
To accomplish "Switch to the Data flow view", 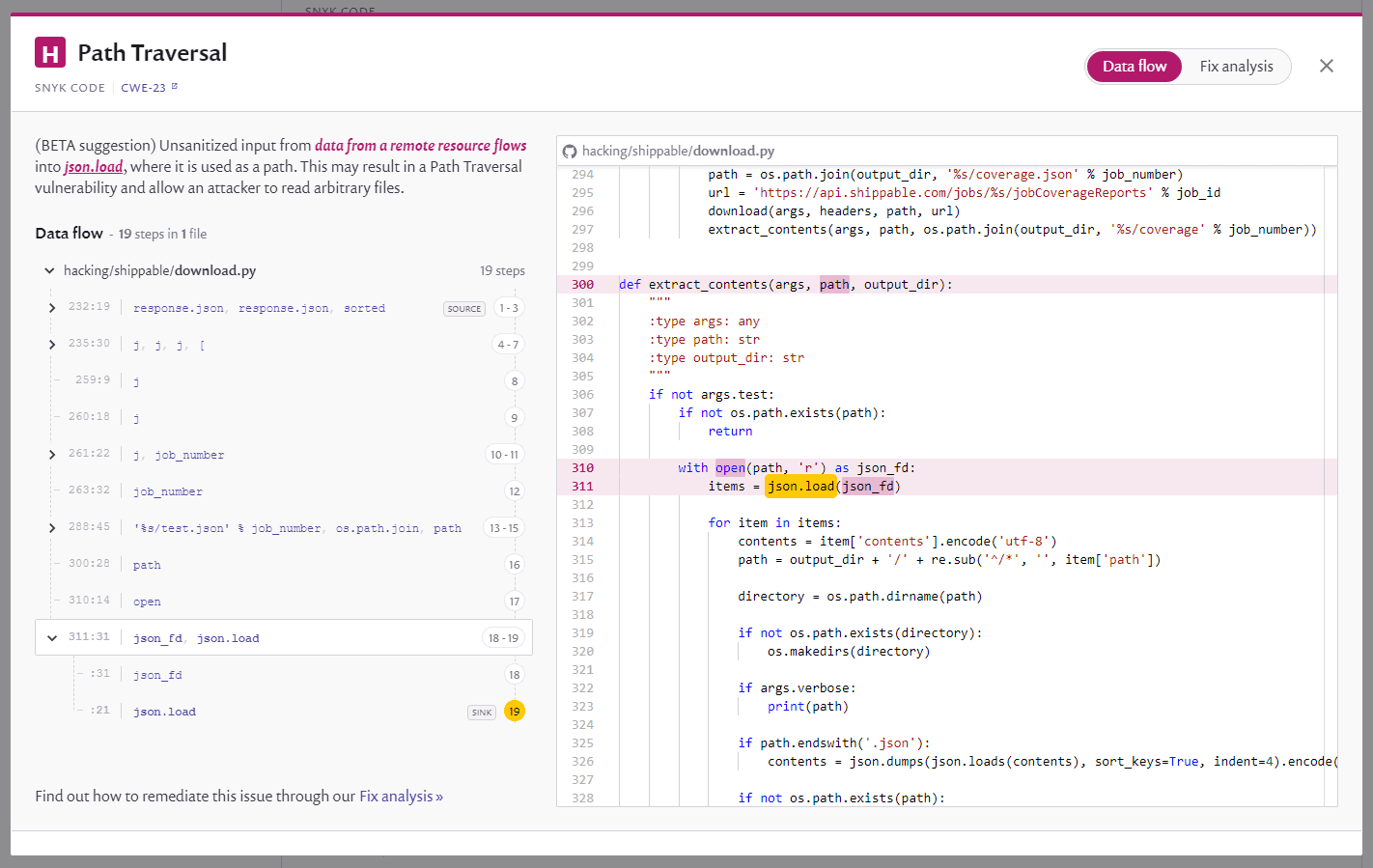I will (x=1134, y=67).
